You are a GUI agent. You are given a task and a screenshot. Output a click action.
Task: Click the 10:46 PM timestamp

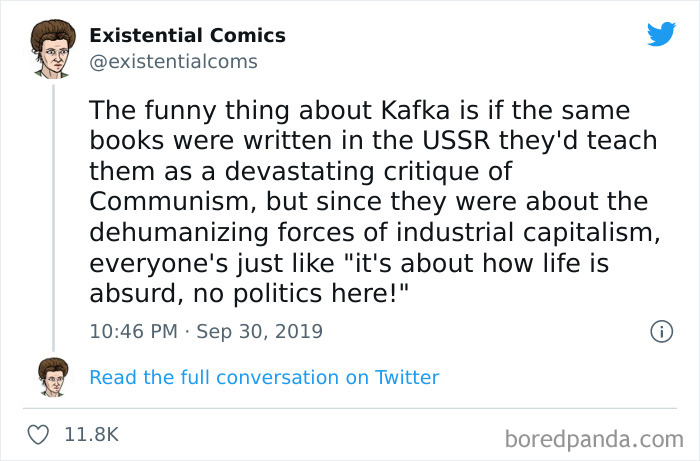click(132, 330)
